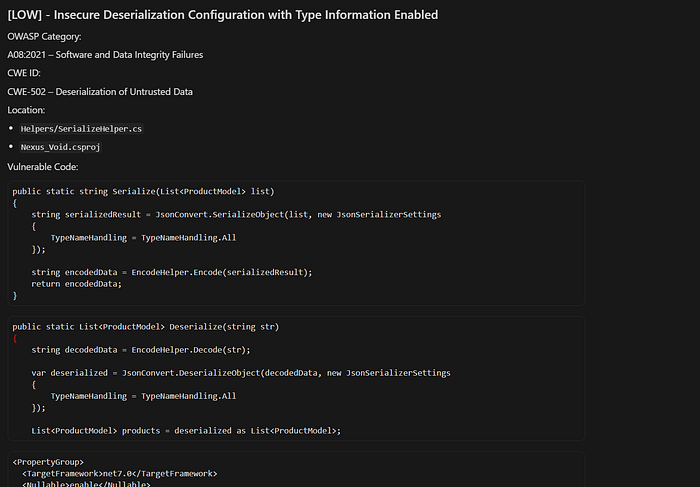Click the Deserialize method signature line
The height and width of the screenshot is (487, 700).
click(146, 327)
